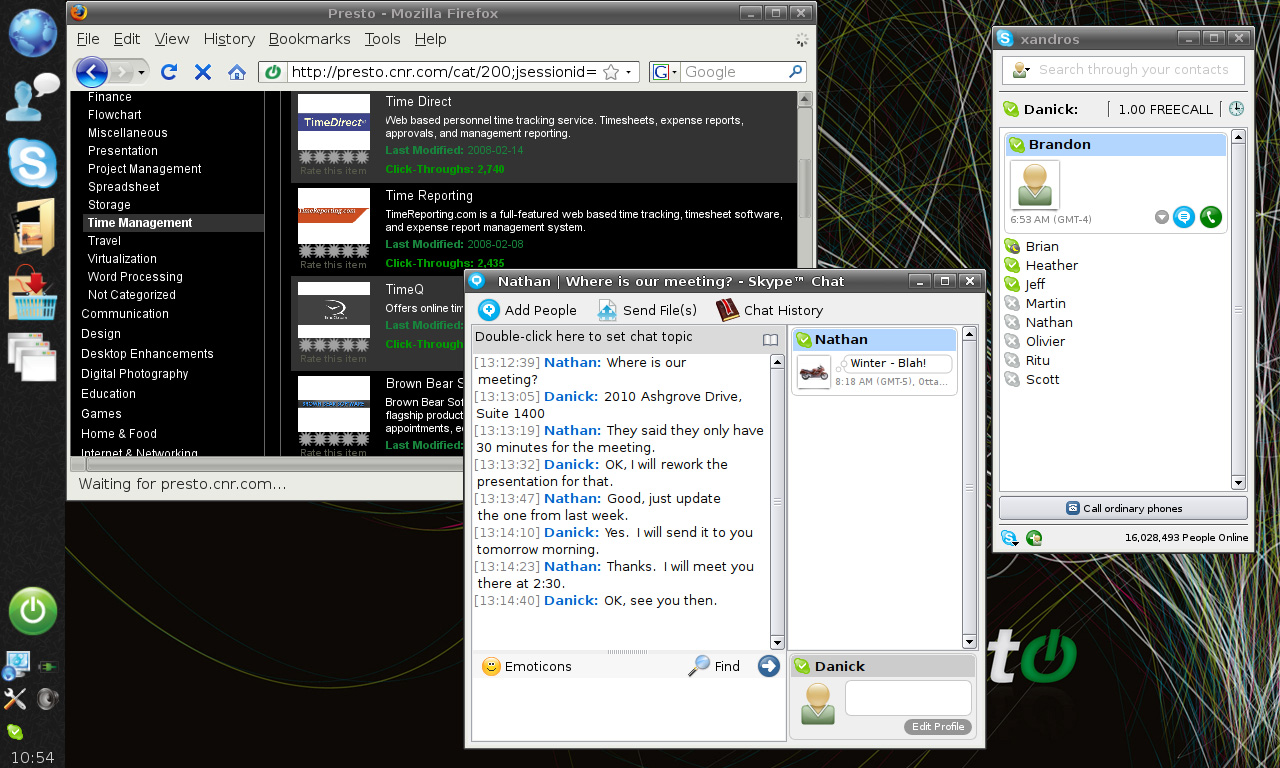Open the Skype icon in left launcher
1280x768 pixels.
33,163
